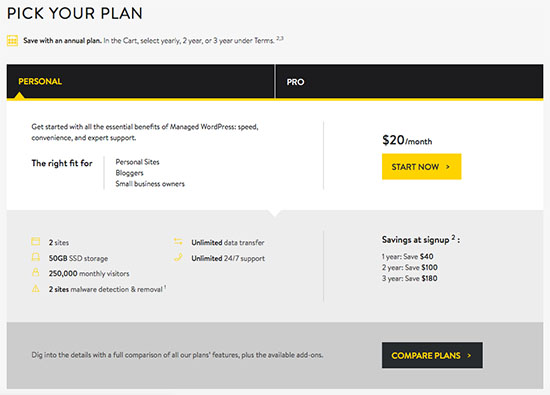Click the 2 sites browser window icon
The width and height of the screenshot is (550, 395).
coord(35,241)
